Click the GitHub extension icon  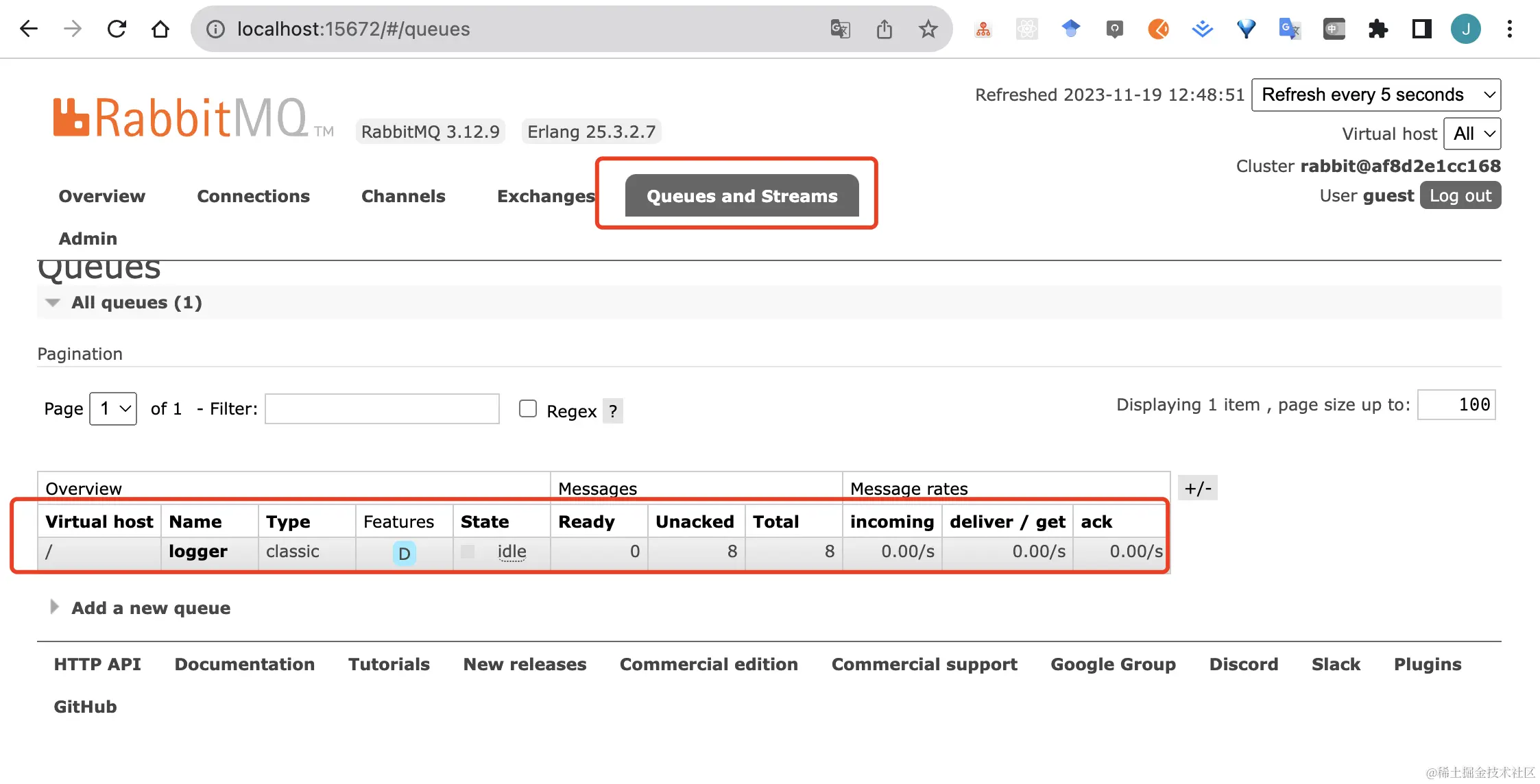pyautogui.click(x=1114, y=29)
